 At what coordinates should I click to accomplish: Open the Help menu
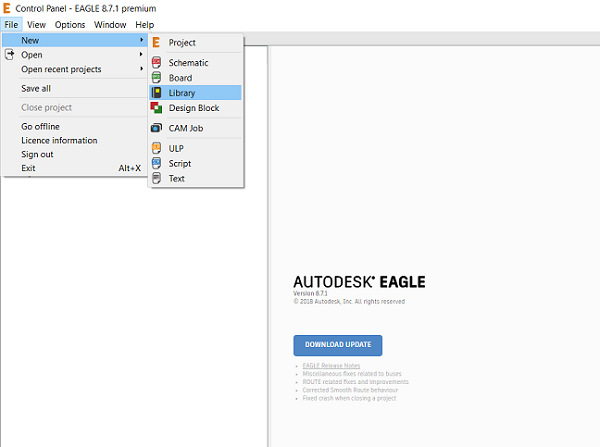point(145,24)
